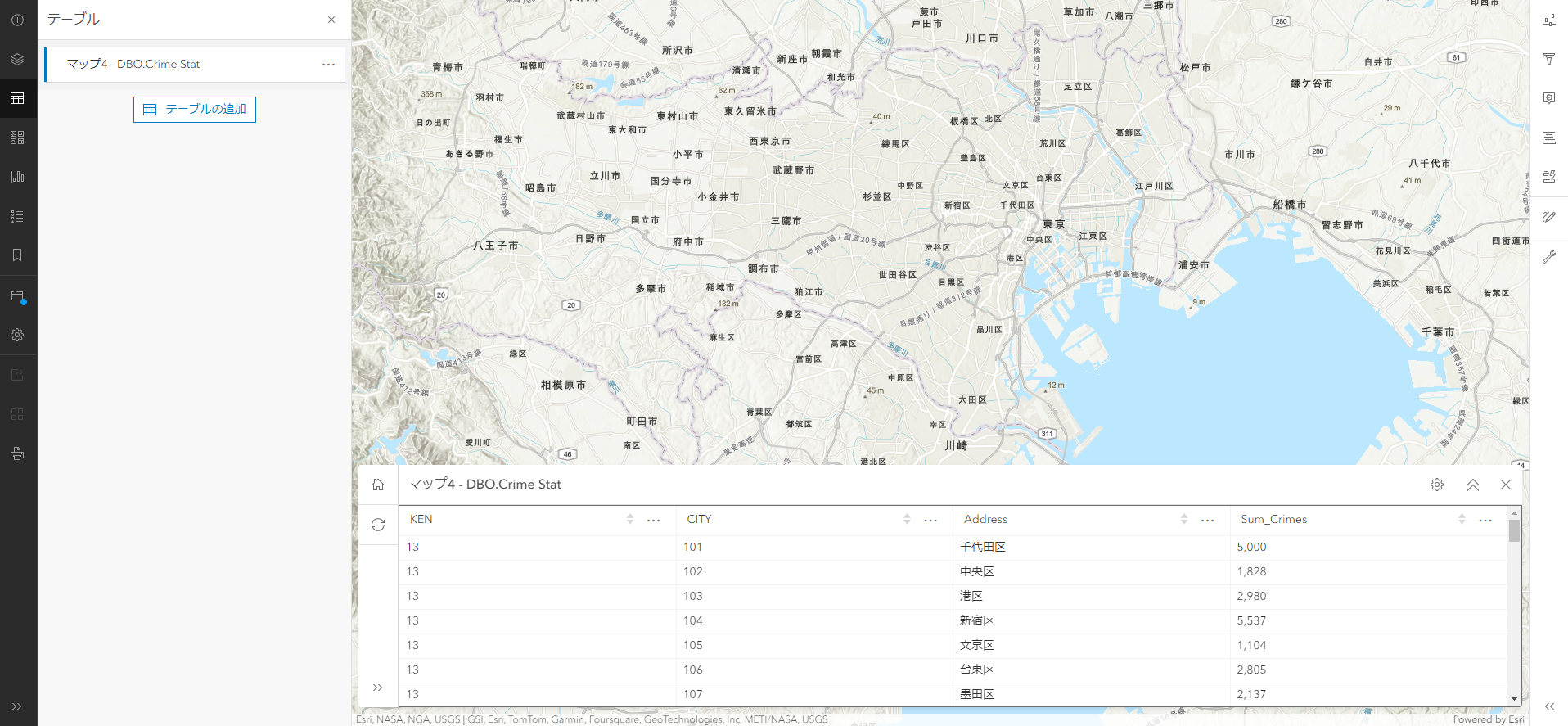Open KEN column options menu

pyautogui.click(x=654, y=520)
